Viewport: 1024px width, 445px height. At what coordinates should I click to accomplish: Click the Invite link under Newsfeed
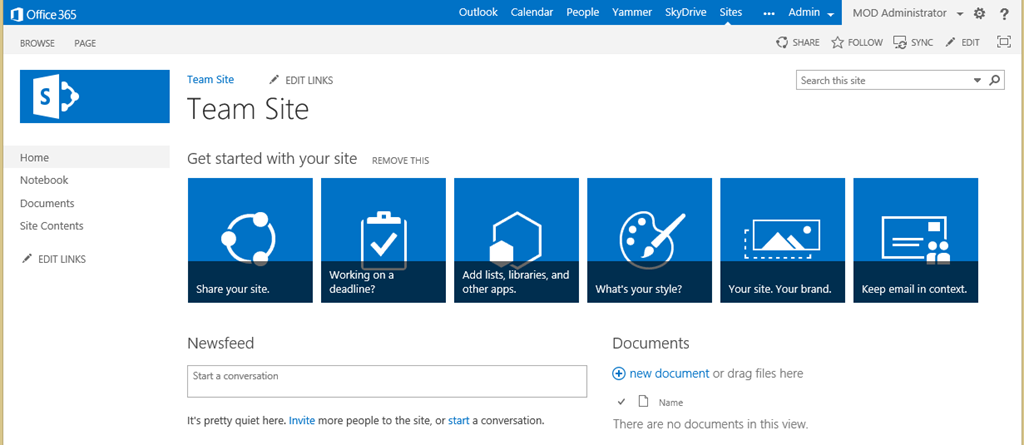(x=302, y=421)
